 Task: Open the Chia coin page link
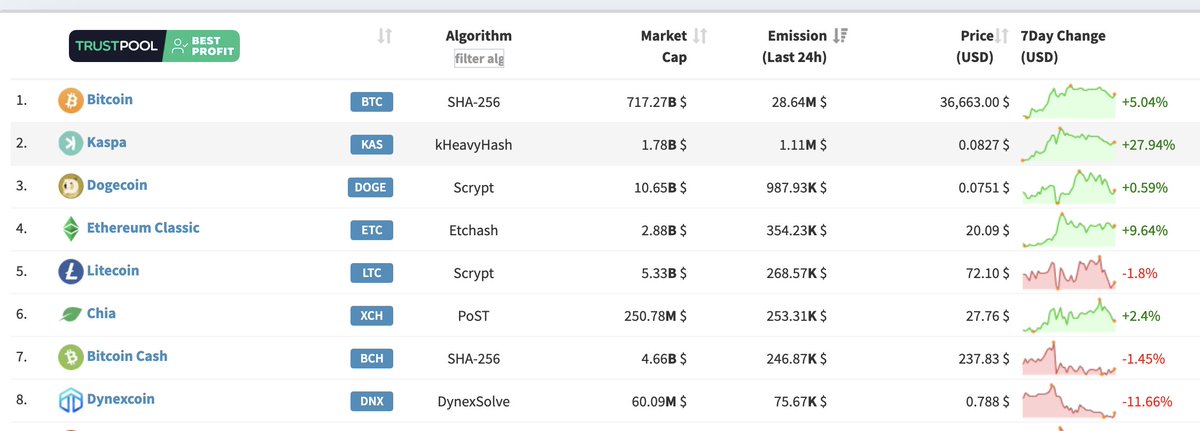point(102,313)
